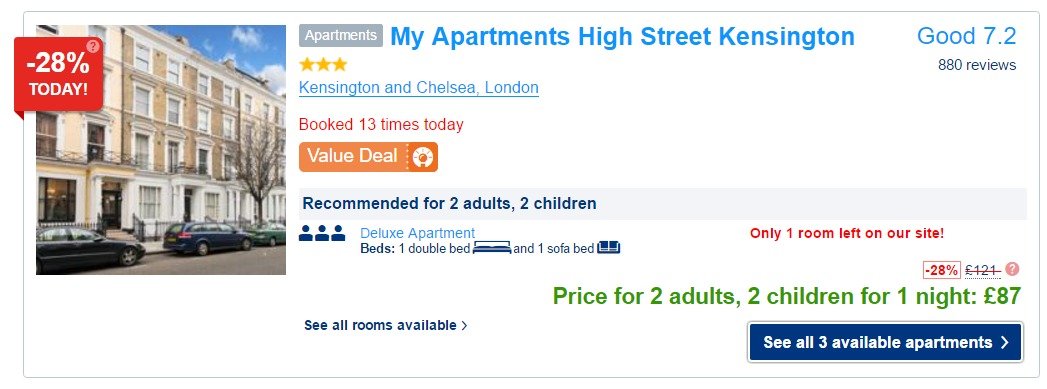Open the 880 reviews text
This screenshot has height=389, width=1047.
pos(977,65)
